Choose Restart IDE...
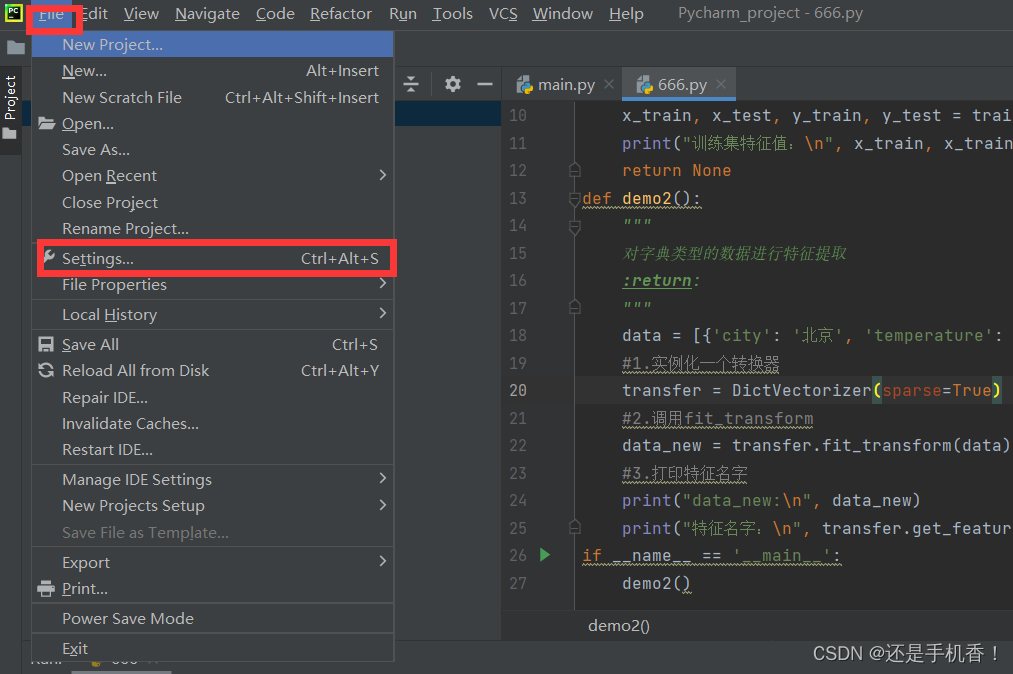Screen dimensions: 1013x674 click(213, 450)
